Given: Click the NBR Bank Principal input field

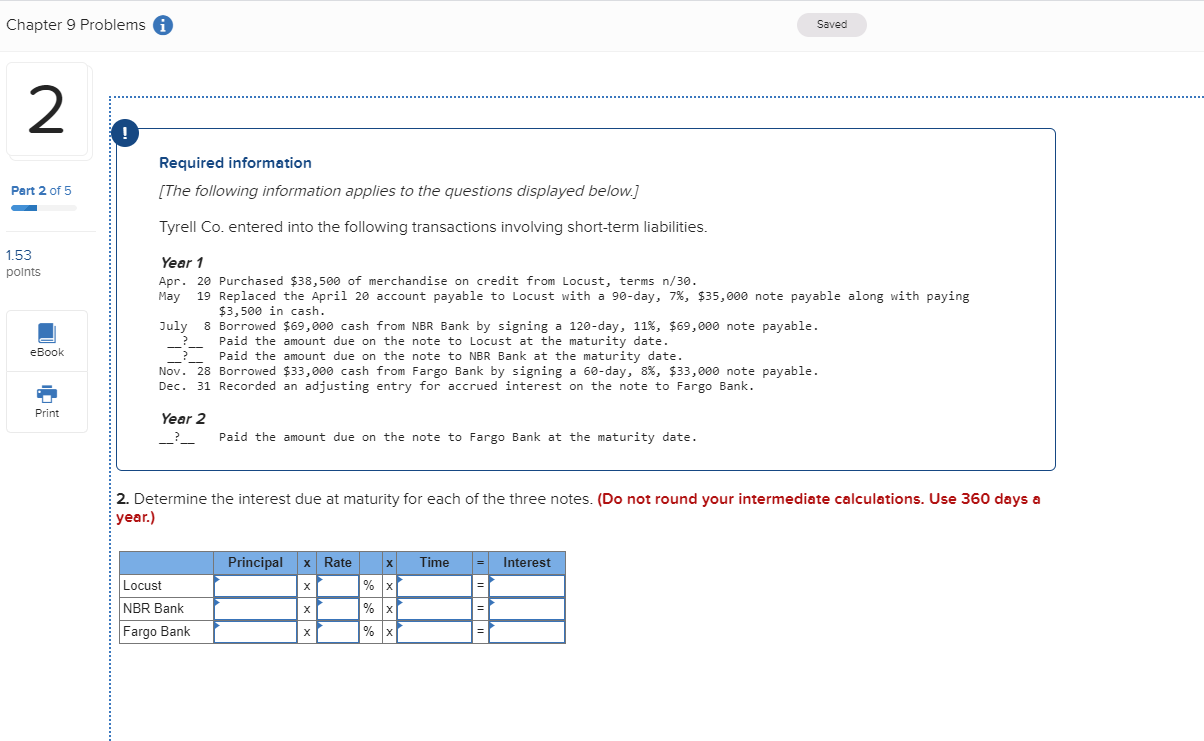Looking at the screenshot, I should coord(255,609).
